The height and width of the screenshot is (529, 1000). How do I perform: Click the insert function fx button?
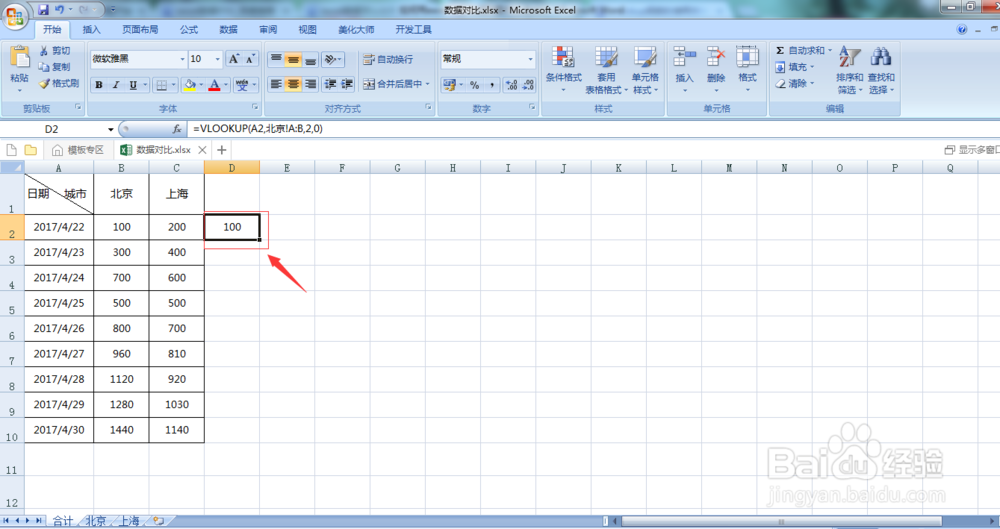pos(177,129)
